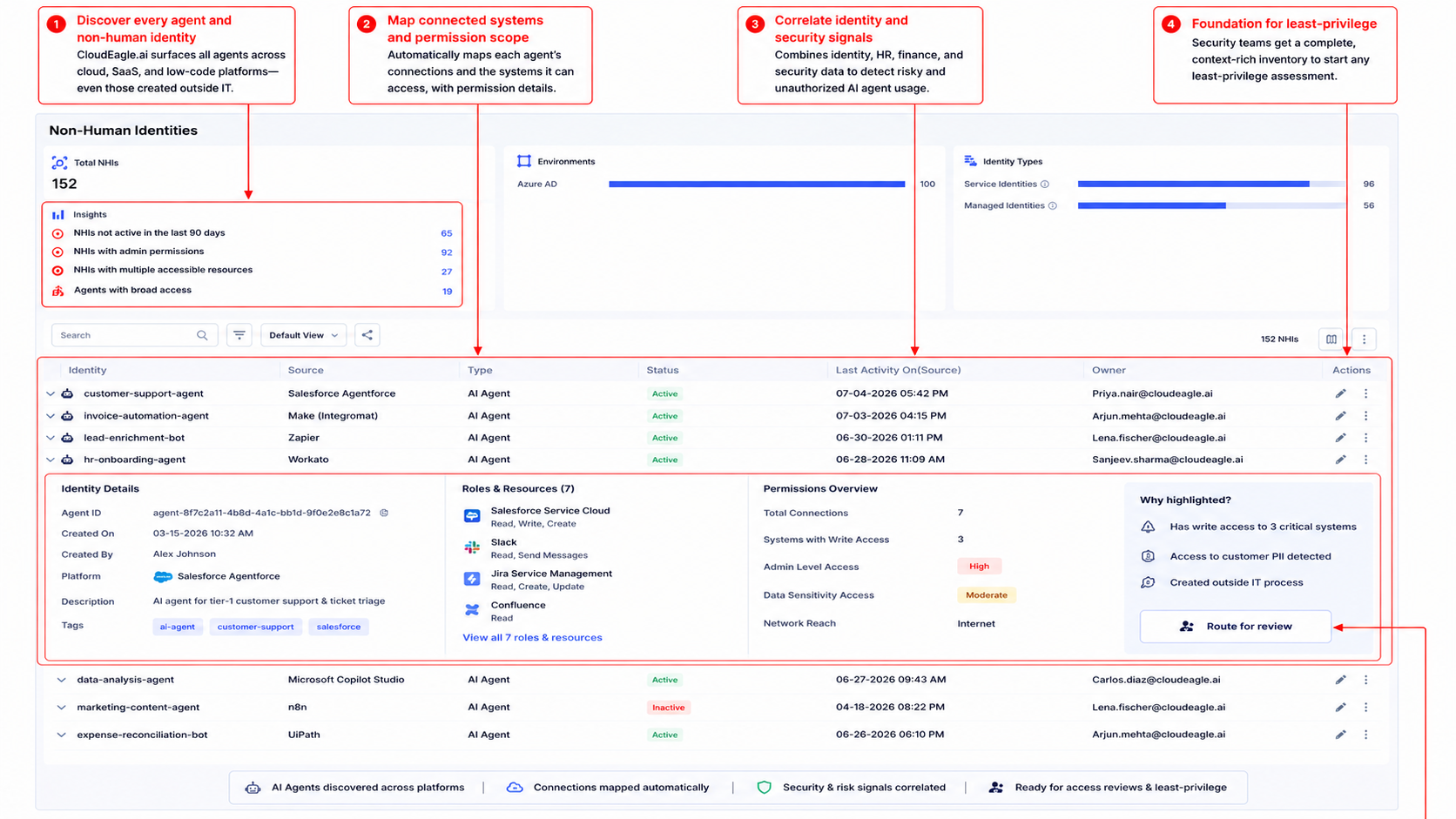Open NHIs with admin permissions insight
The width and height of the screenshot is (1456, 819).
click(252, 252)
